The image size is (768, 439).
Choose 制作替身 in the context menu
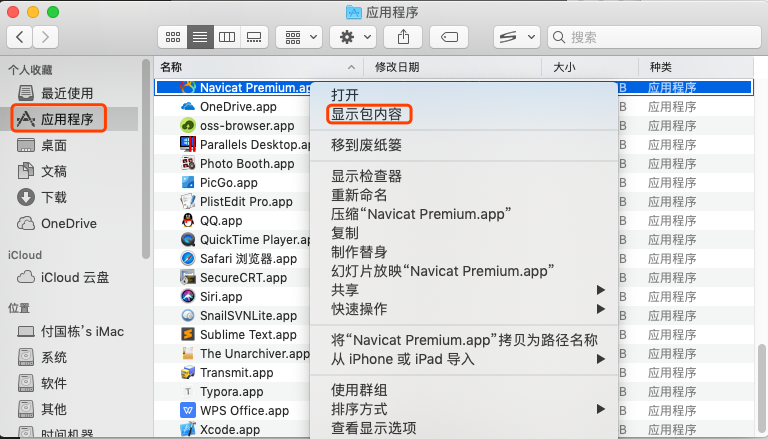click(x=359, y=252)
